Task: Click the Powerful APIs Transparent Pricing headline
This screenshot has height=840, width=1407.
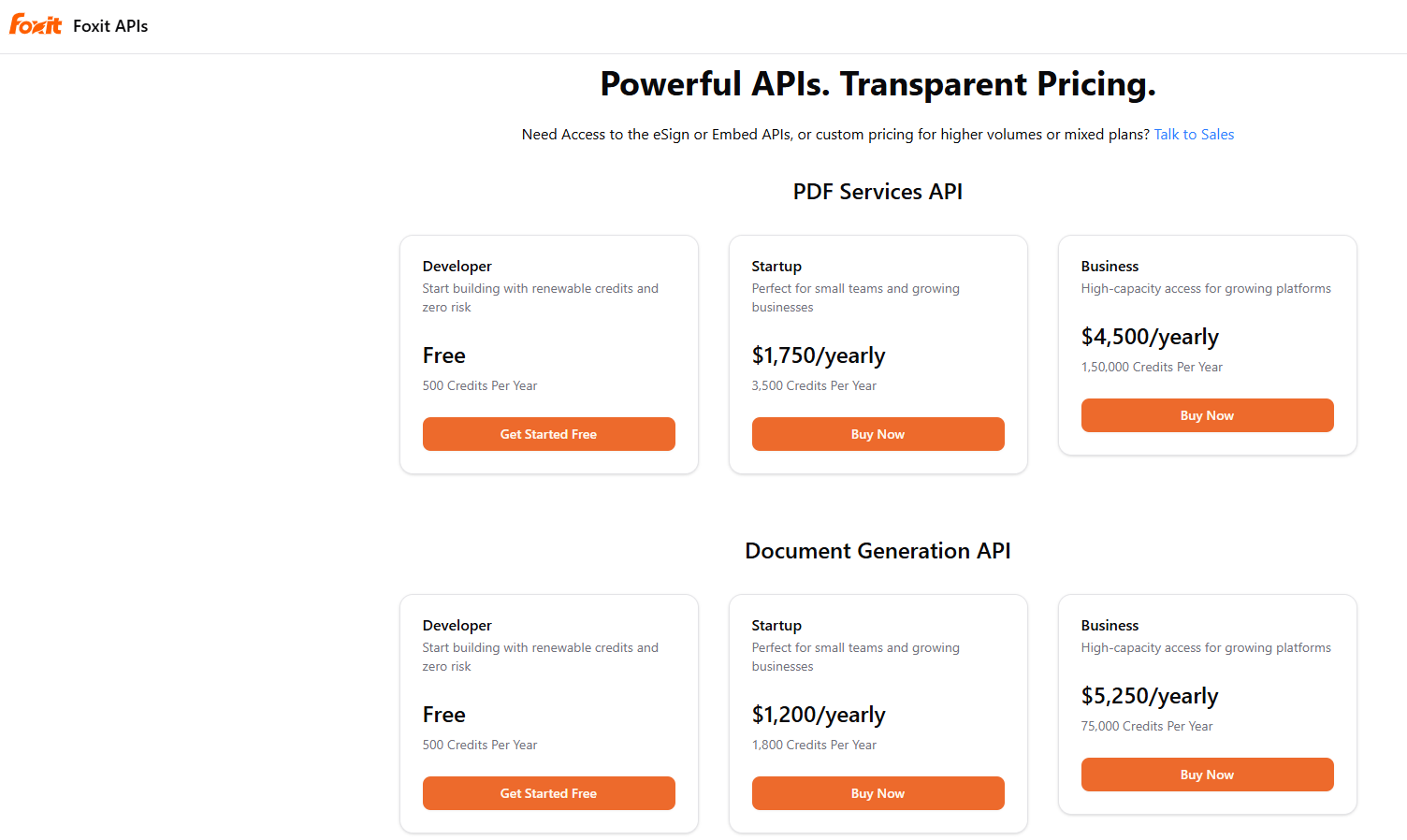Action: point(878,83)
